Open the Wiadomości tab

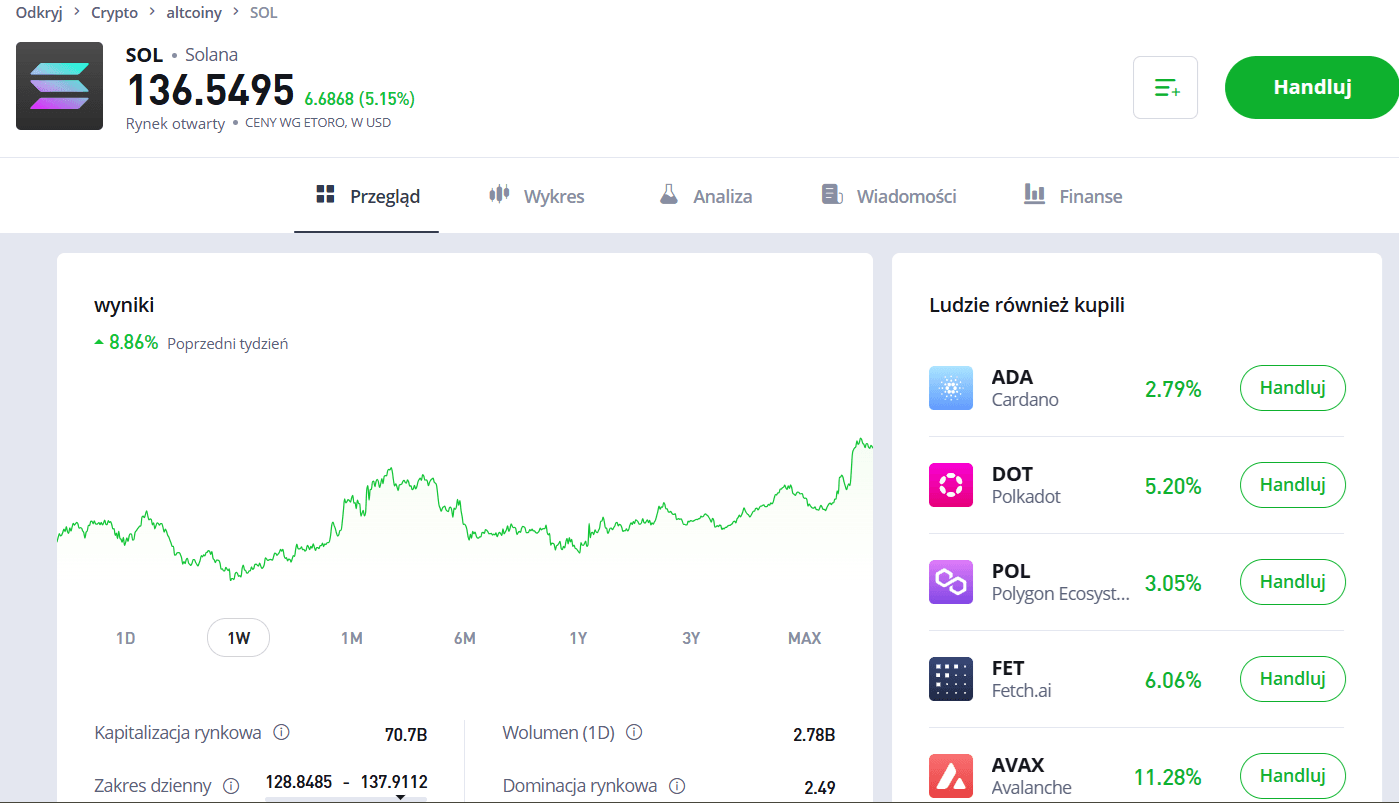pos(889,196)
